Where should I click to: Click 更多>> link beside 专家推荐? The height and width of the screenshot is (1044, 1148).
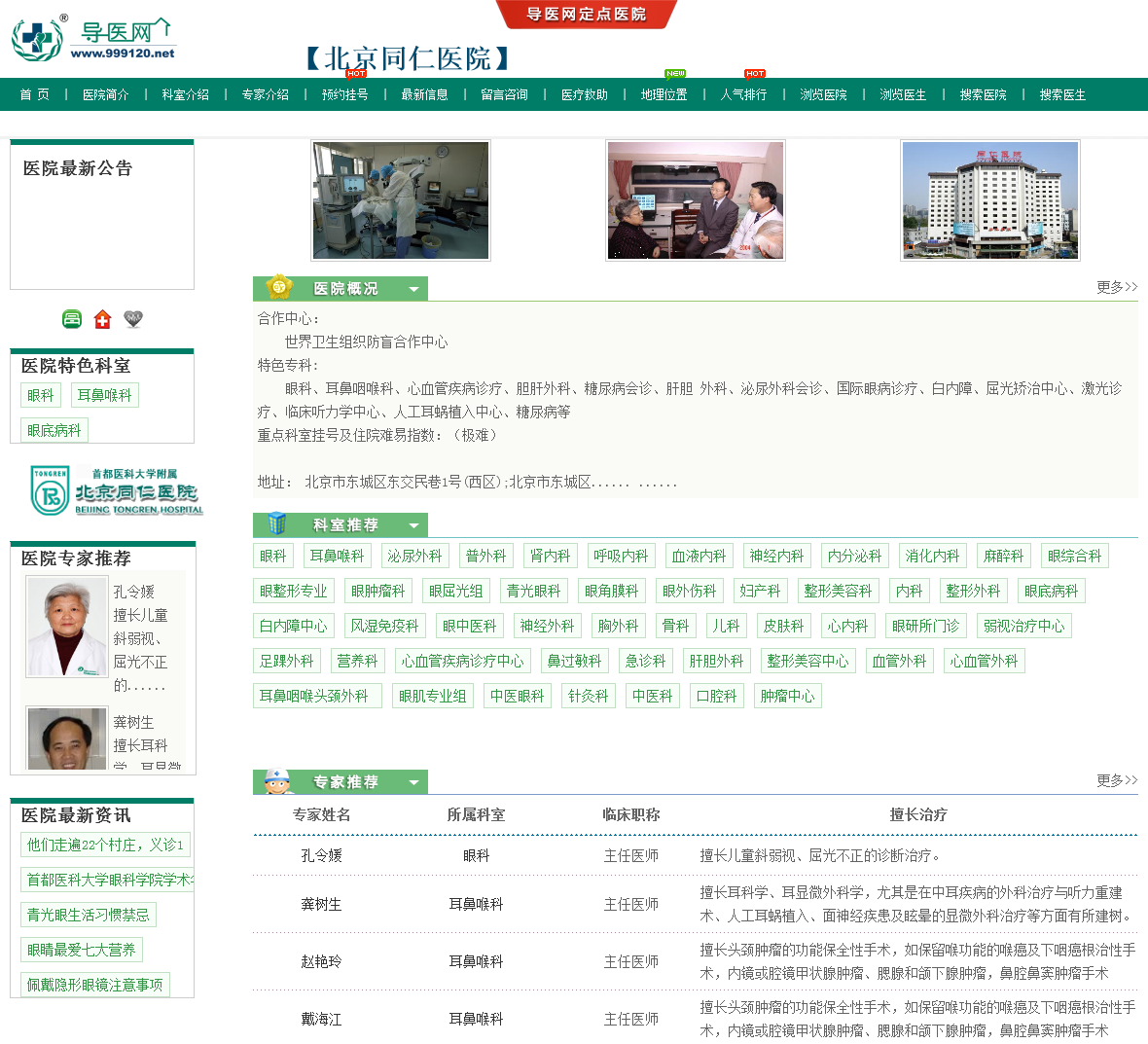(x=1117, y=780)
